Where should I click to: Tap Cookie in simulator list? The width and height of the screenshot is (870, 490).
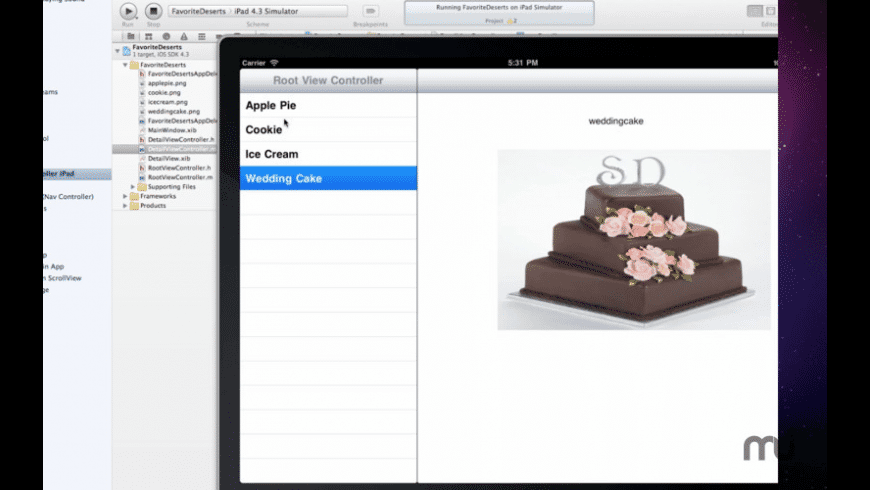(328, 130)
